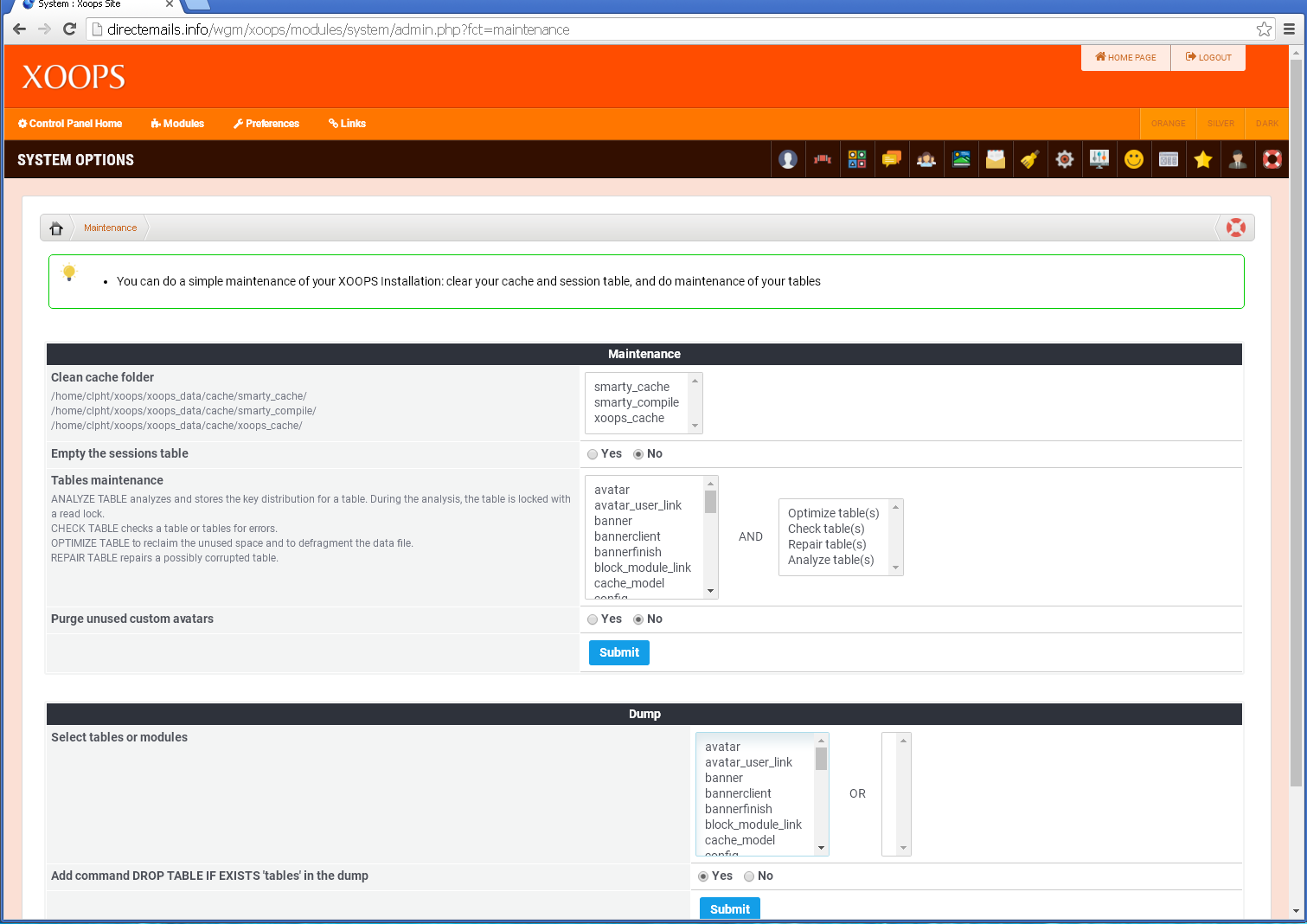Click the page vertical scrollbar thumb
Screen dimensions: 1307x924
coord(1296,422)
